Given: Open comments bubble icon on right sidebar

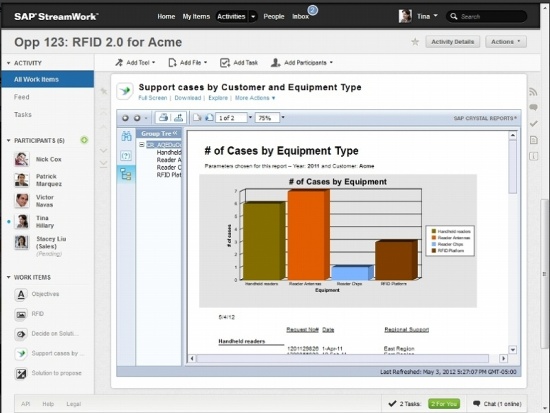Looking at the screenshot, I should (x=533, y=107).
